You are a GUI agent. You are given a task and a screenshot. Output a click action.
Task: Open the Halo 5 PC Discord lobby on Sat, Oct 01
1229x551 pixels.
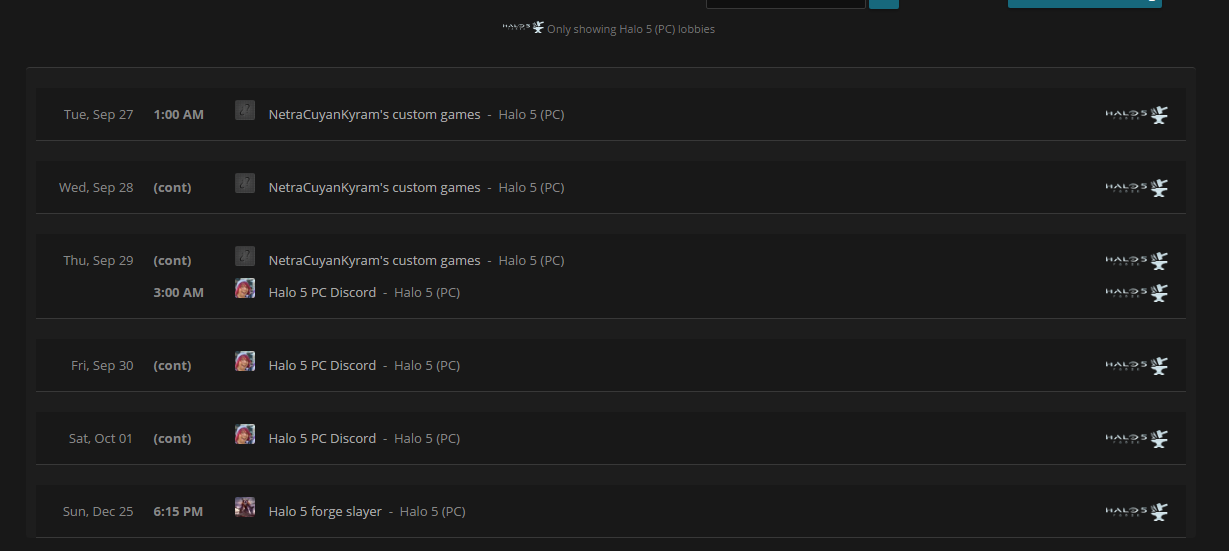point(322,439)
